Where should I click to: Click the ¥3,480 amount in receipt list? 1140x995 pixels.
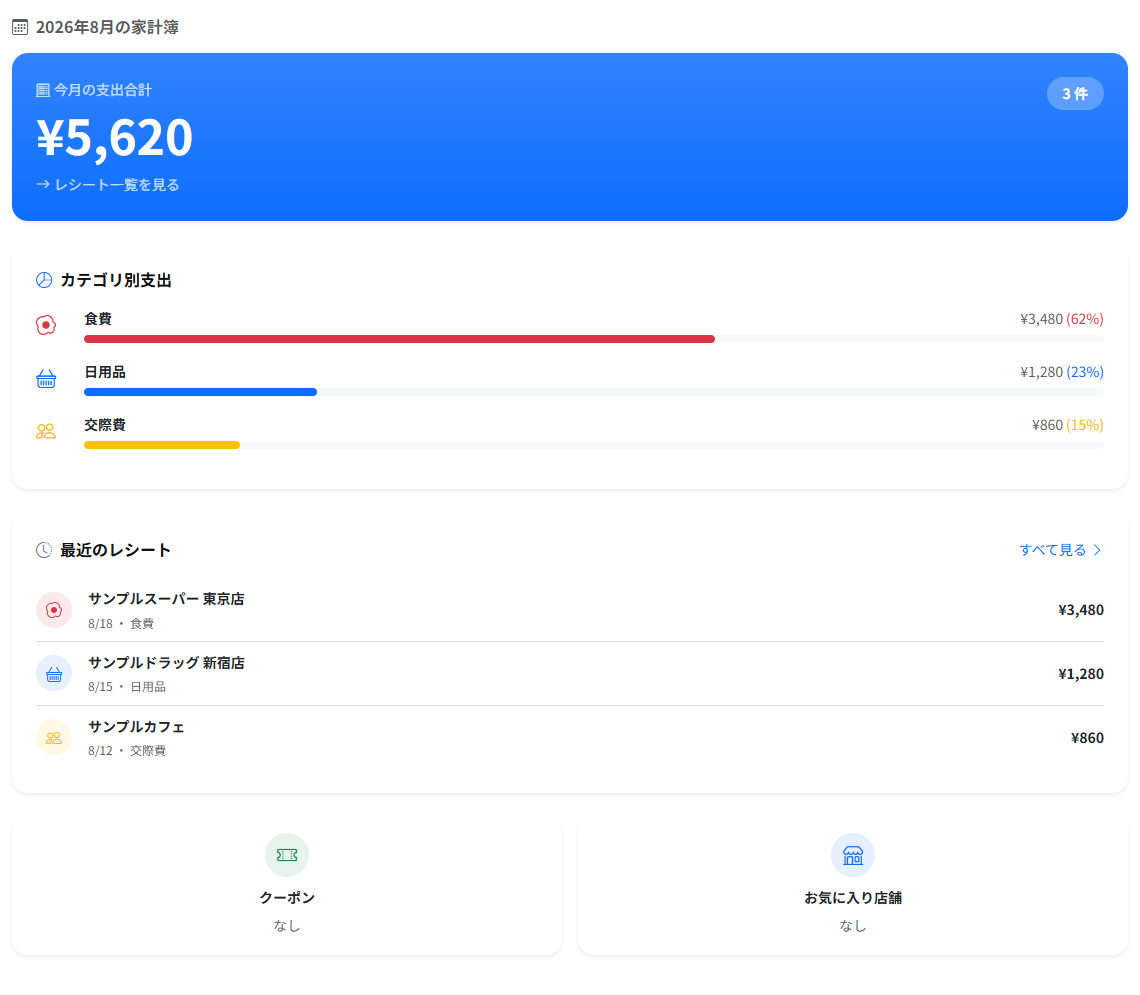pyautogui.click(x=1080, y=610)
